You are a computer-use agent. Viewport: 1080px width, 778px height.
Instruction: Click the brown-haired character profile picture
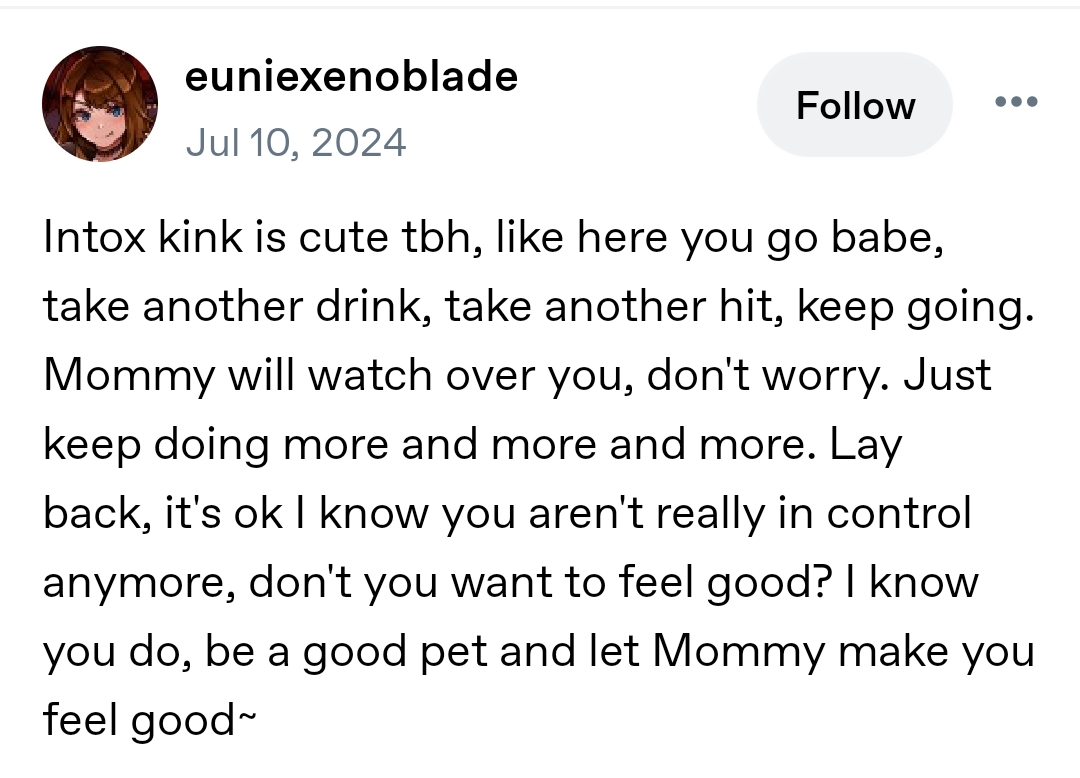click(100, 104)
